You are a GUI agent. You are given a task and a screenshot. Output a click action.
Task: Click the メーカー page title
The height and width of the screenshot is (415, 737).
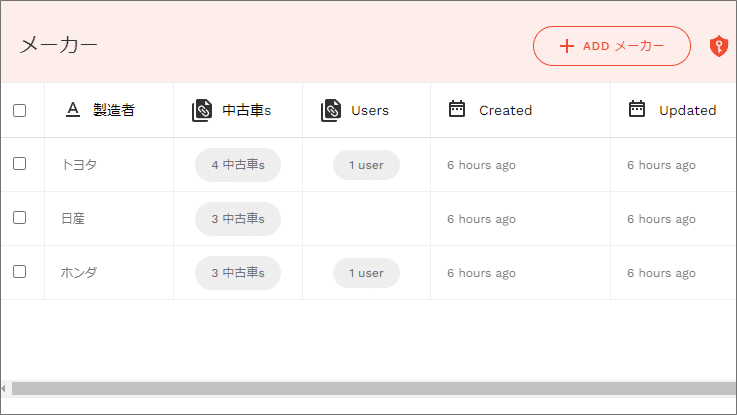click(59, 46)
